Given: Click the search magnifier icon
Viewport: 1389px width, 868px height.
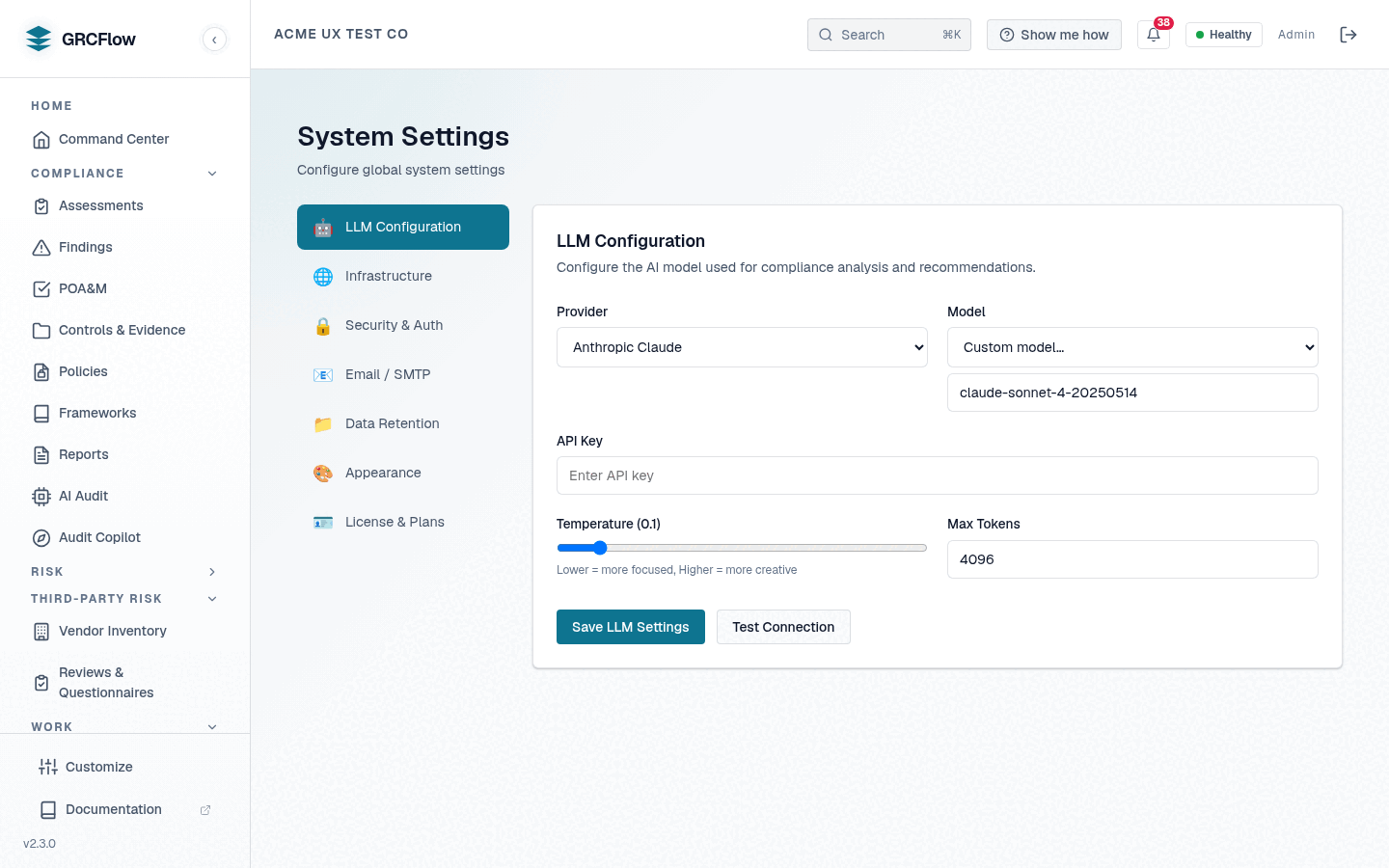Looking at the screenshot, I should click(826, 35).
